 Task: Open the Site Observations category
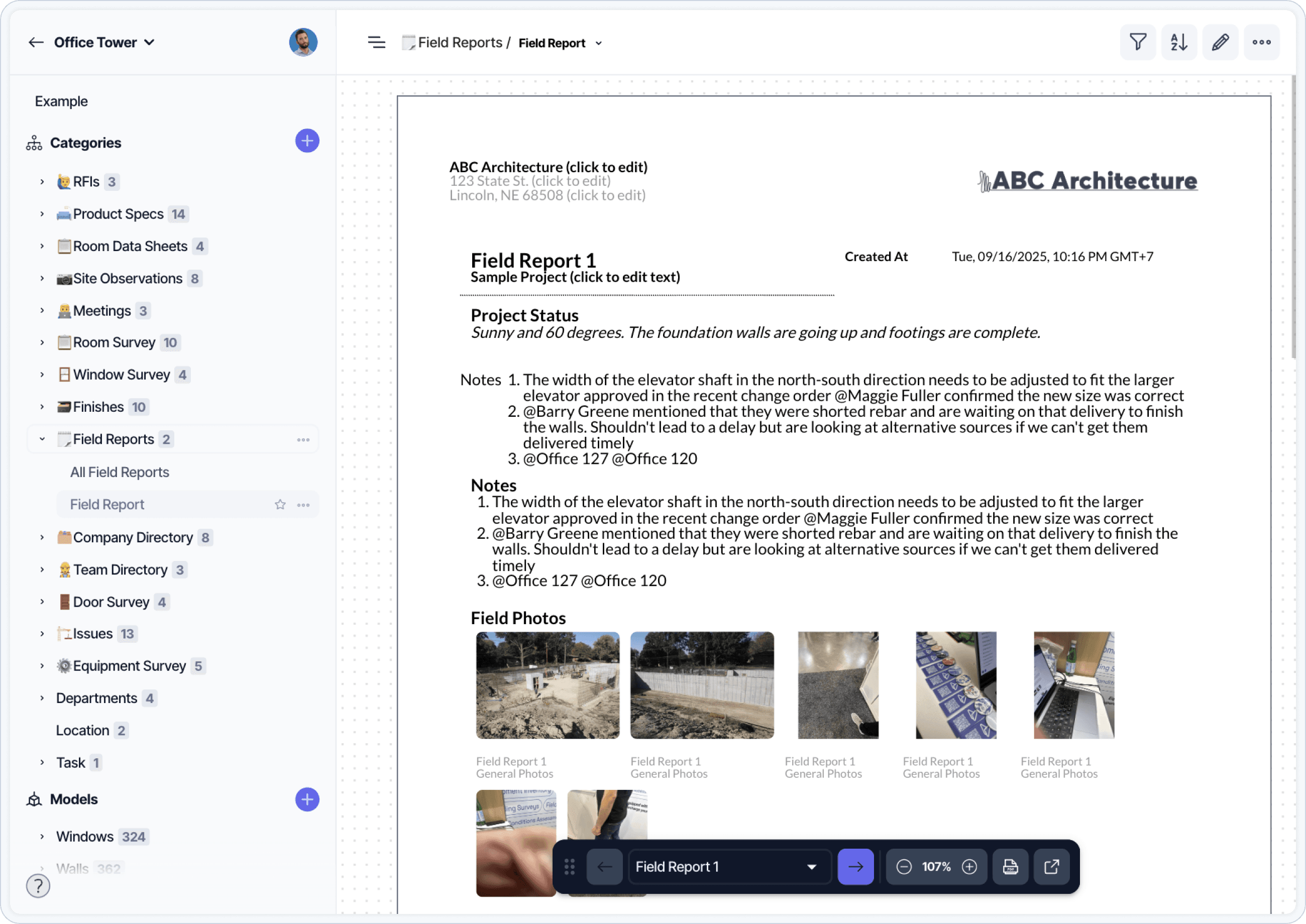coord(128,279)
